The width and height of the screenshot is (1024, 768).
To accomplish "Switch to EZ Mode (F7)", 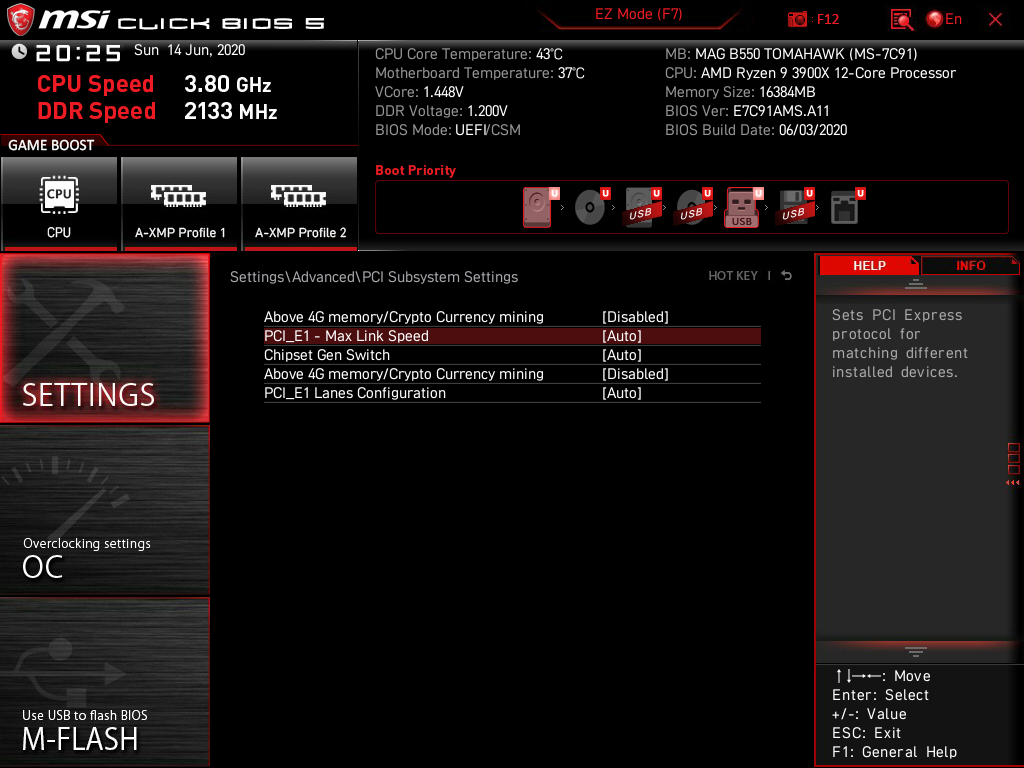I will coord(638,14).
